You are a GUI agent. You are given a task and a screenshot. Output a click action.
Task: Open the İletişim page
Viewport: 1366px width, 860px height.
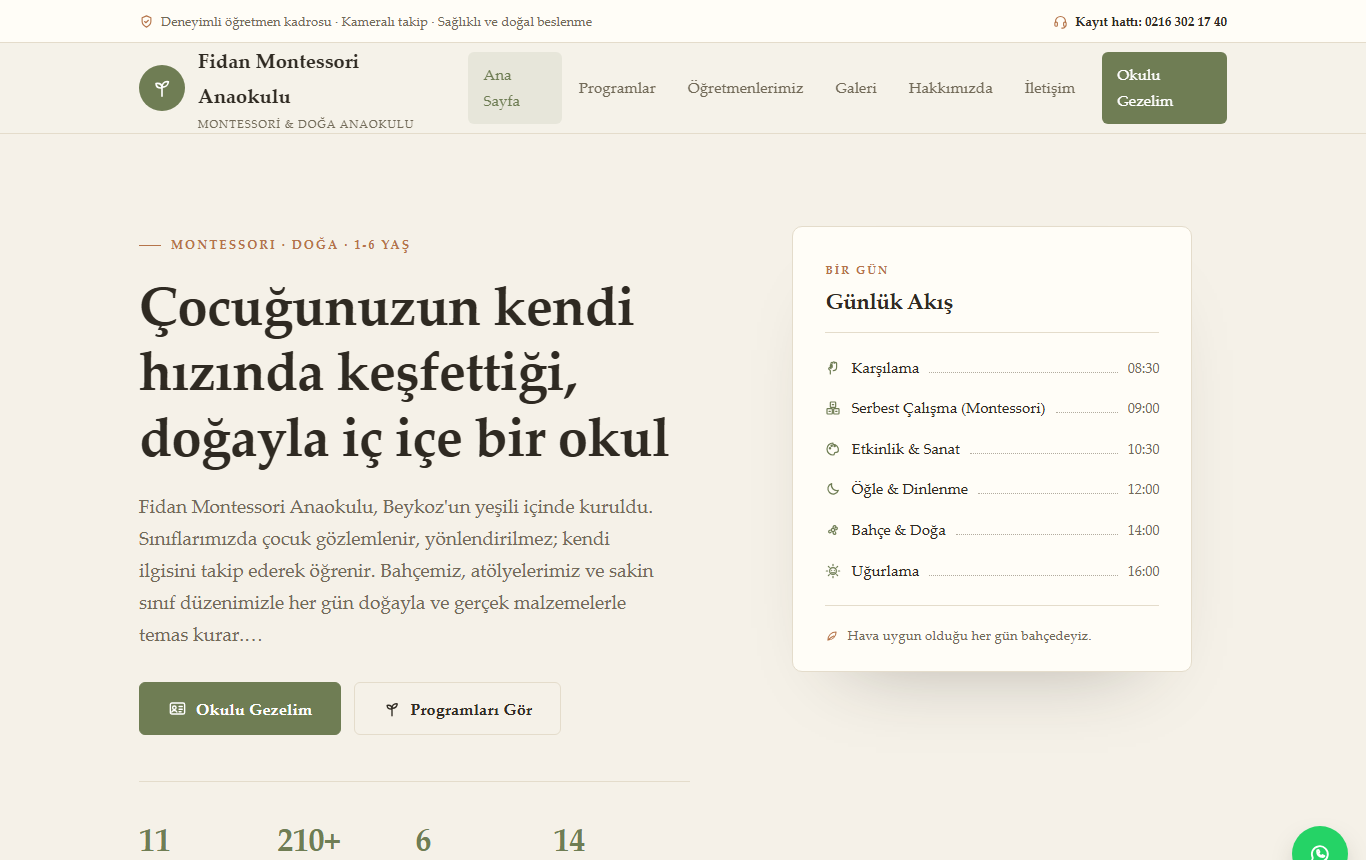(1050, 88)
